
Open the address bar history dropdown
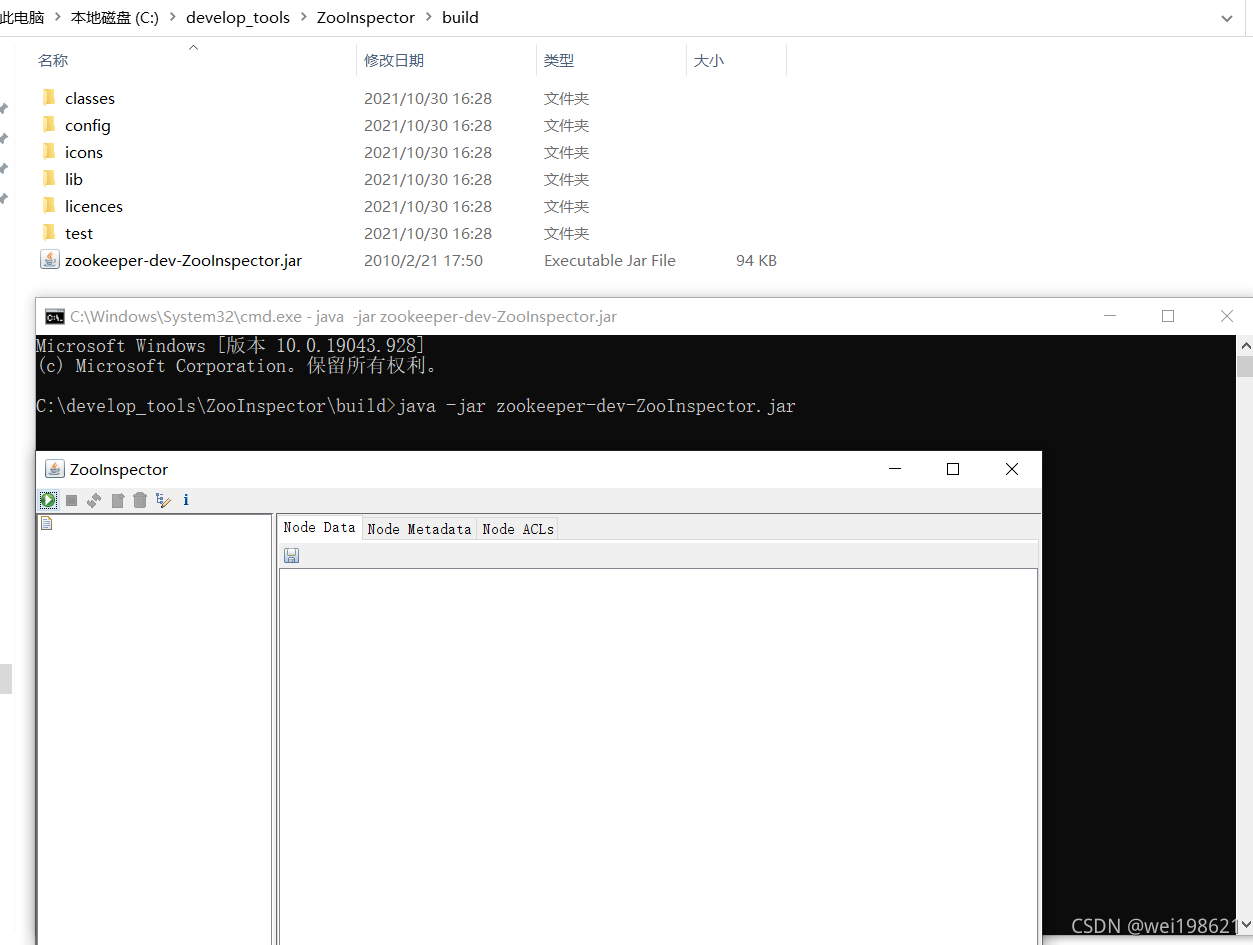coord(1228,18)
